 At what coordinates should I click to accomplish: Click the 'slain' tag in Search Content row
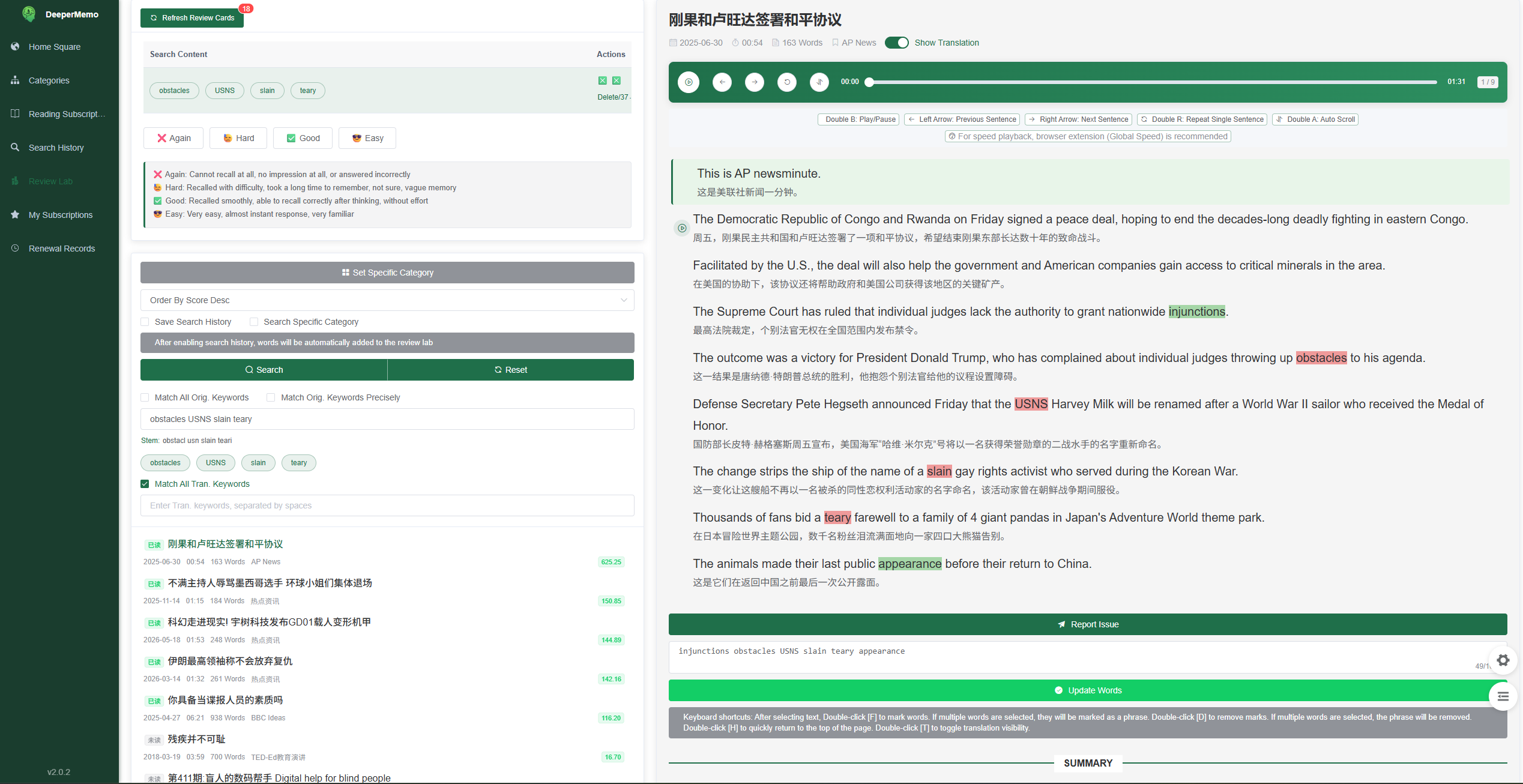[267, 91]
